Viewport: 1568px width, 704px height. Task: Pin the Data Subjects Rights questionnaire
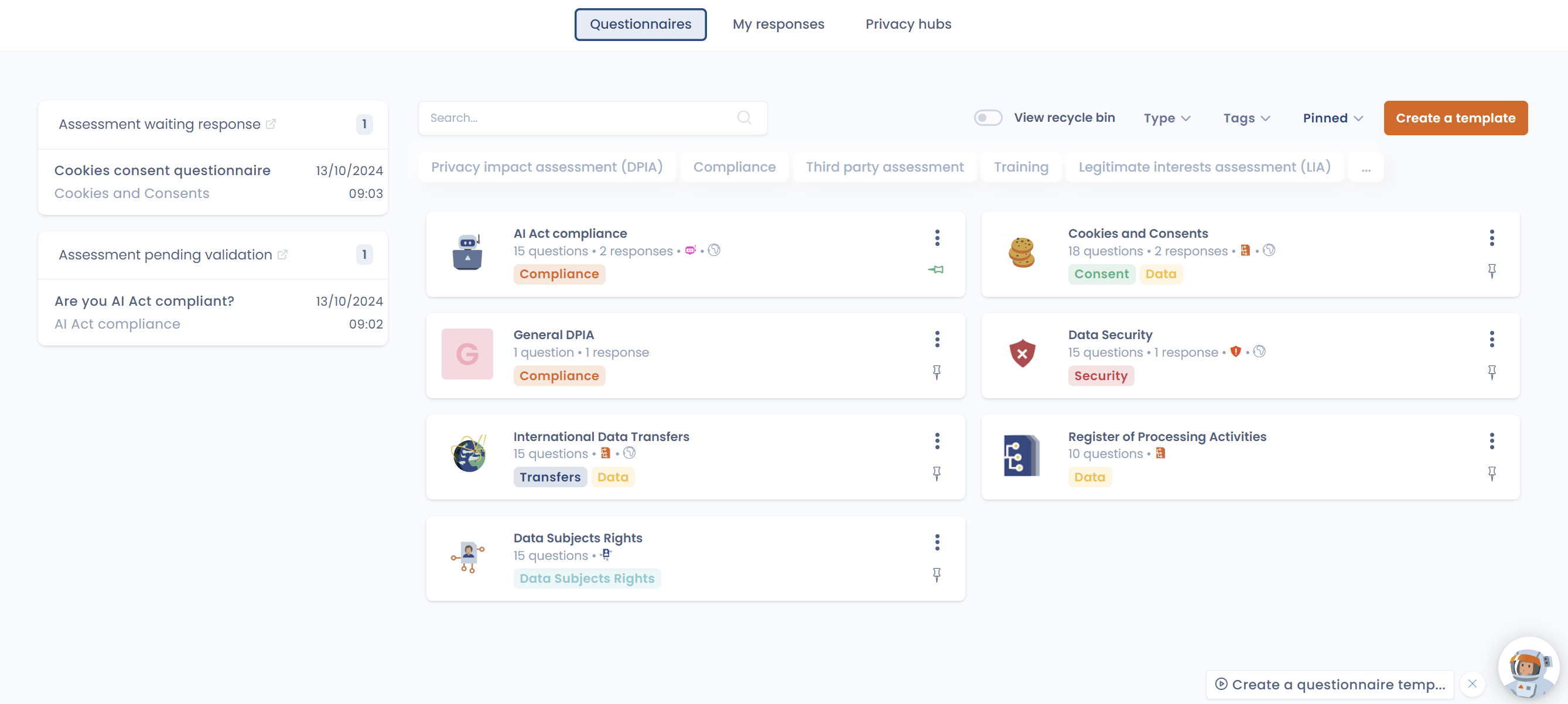tap(937, 575)
